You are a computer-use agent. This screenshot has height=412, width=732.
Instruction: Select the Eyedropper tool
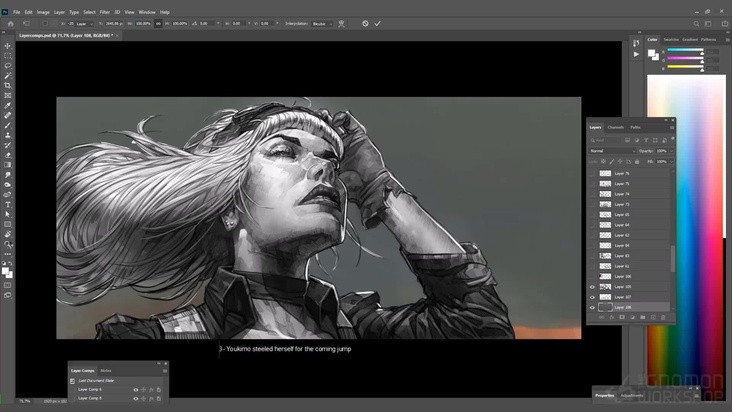point(8,105)
